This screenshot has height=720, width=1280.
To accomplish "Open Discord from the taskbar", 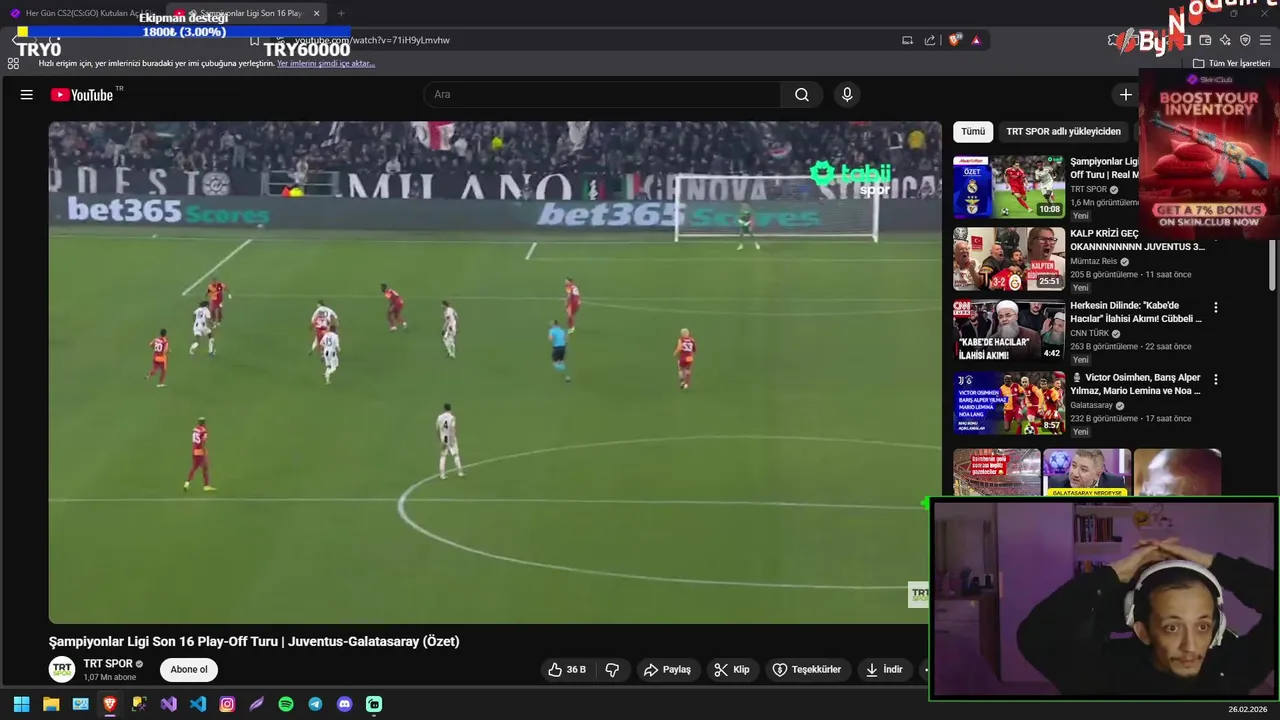I will (x=345, y=704).
